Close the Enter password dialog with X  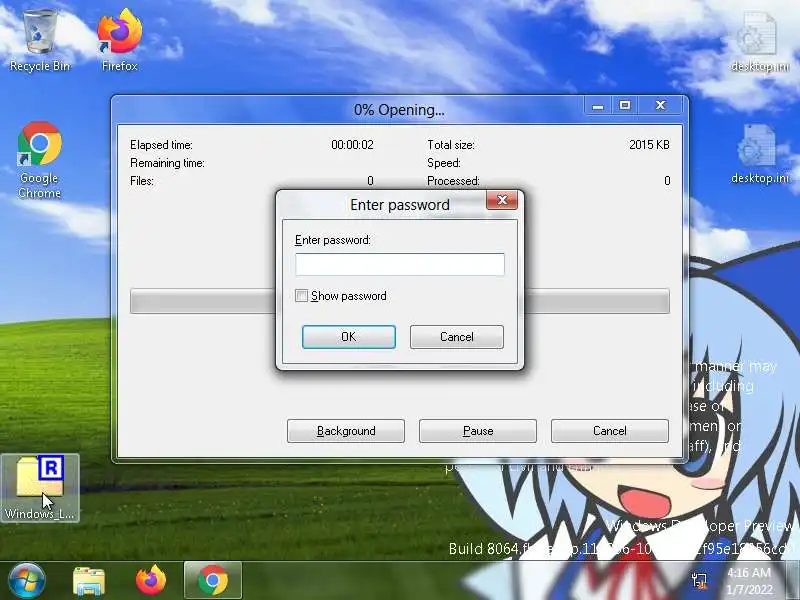coord(502,200)
